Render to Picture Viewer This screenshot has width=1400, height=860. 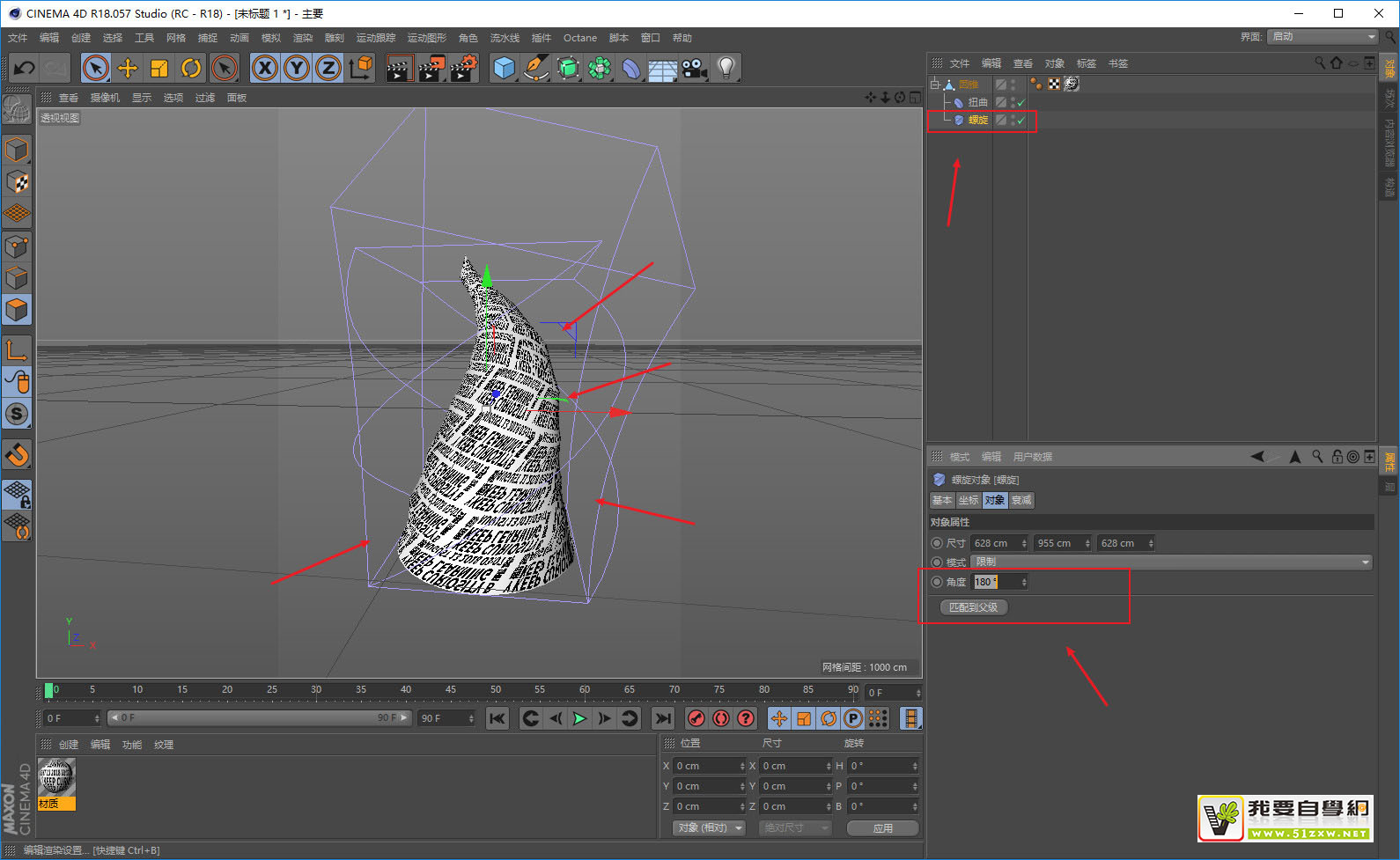click(431, 68)
